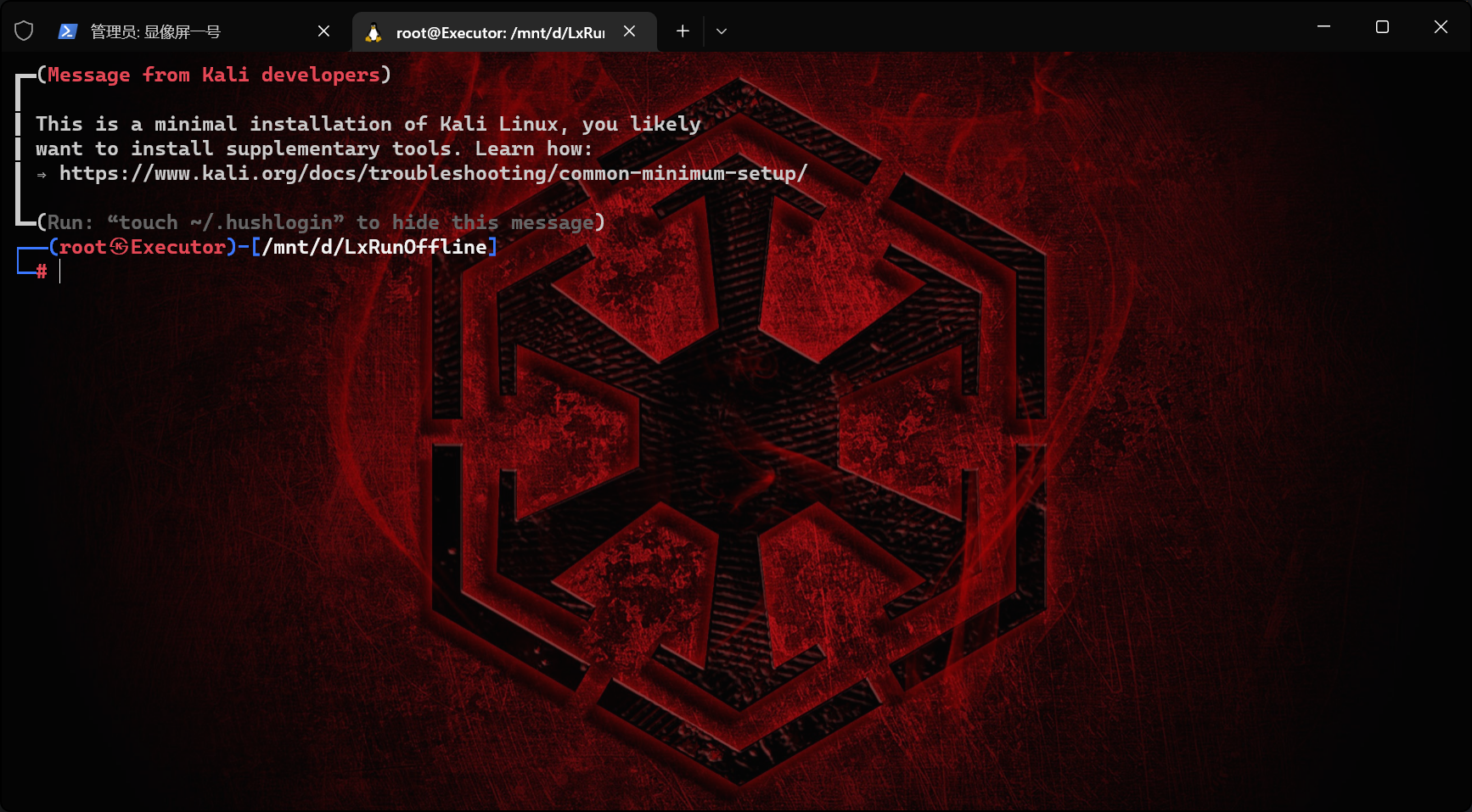
Task: Close the root@Executor tab
Action: 629,31
